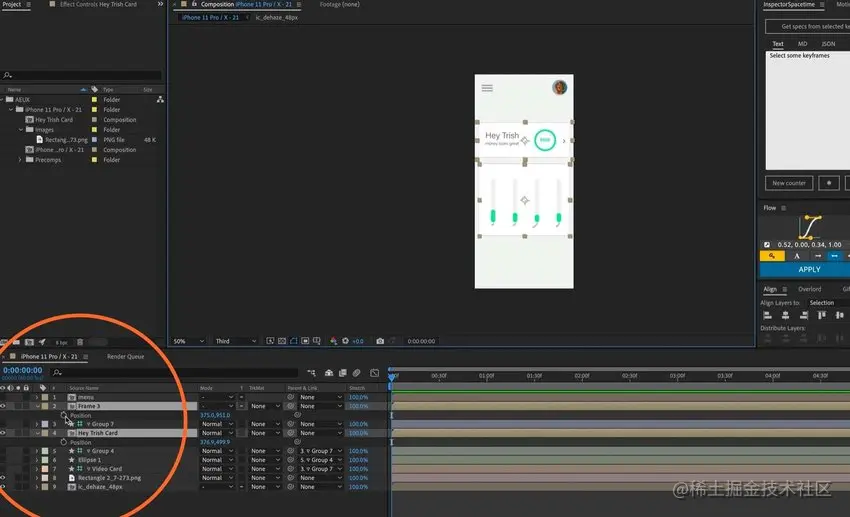Expand the Precomps folder in Project panel
This screenshot has width=850, height=517.
tap(20, 160)
